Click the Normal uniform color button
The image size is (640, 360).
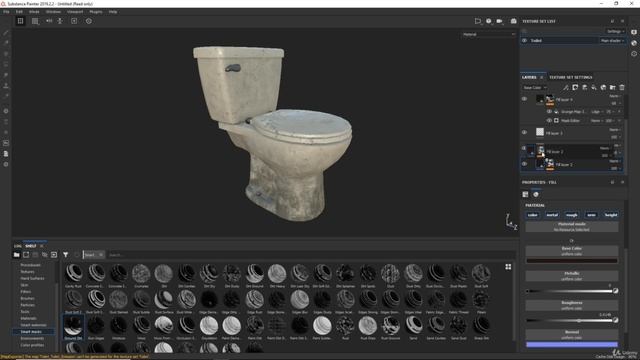point(571,335)
